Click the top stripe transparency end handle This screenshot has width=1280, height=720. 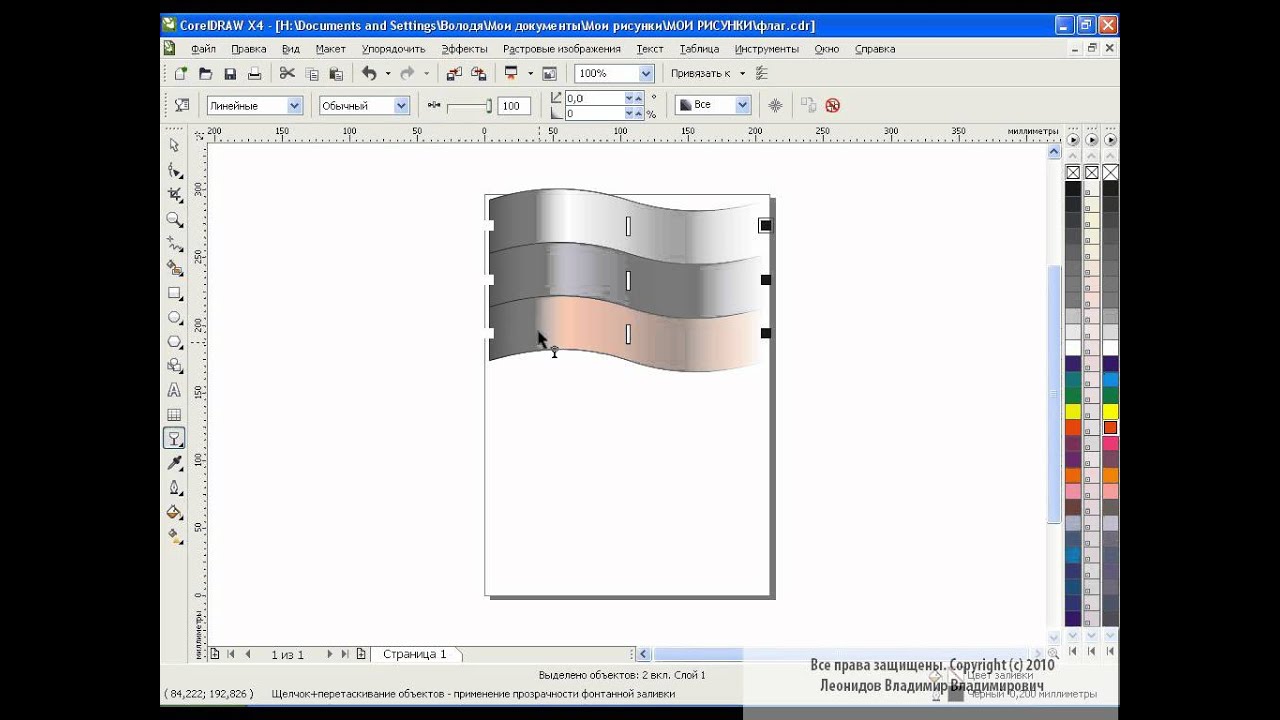point(765,226)
